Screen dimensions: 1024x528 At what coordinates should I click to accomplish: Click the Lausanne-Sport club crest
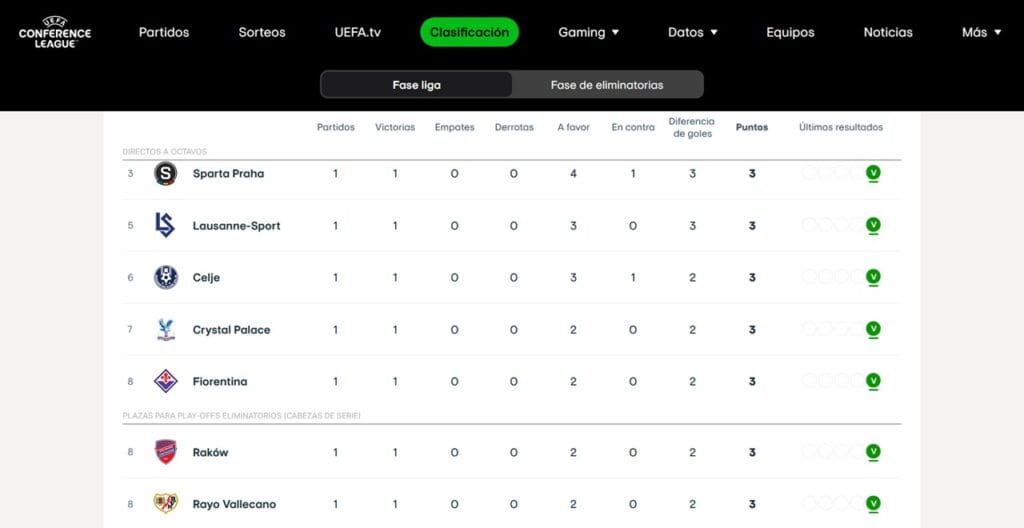[165, 225]
